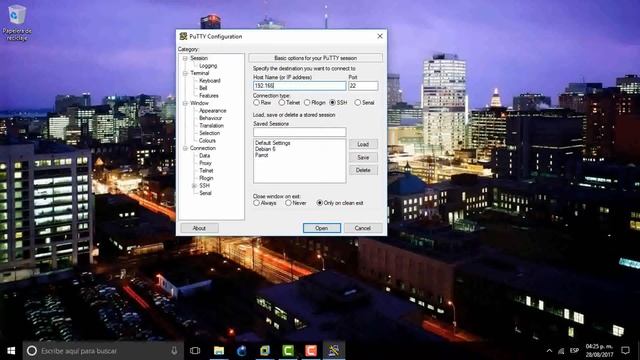Open the Telnet category in the tree
Viewport: 640px width, 360px height.
(206, 171)
